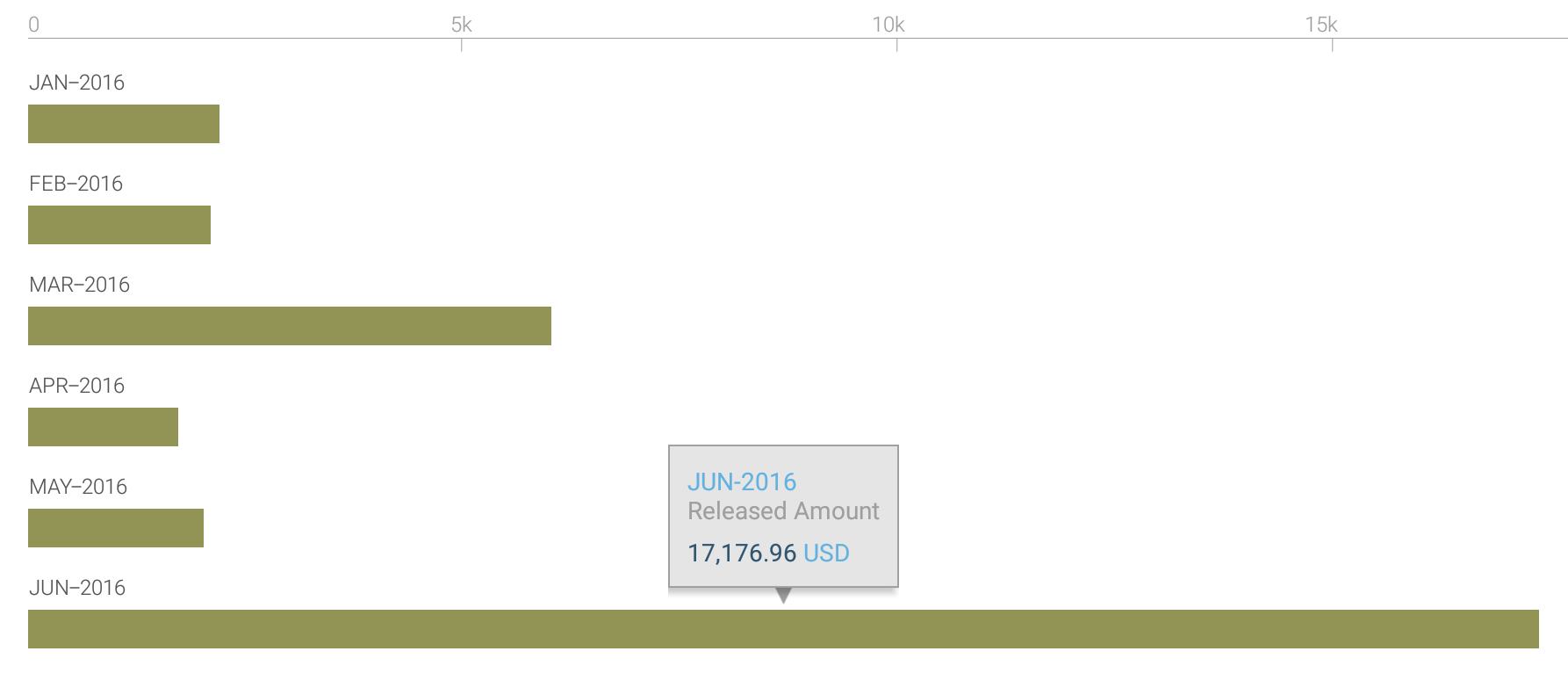
Task: Click the JAN-2016 bar
Action: (x=124, y=124)
